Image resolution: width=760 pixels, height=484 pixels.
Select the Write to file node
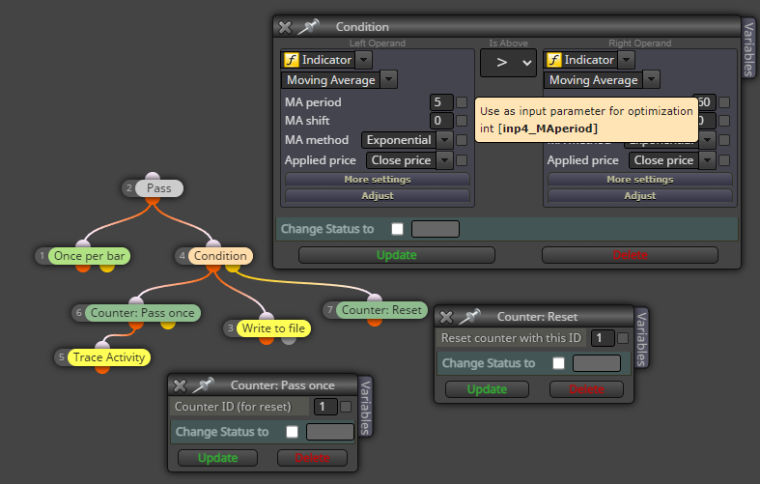tap(273, 328)
